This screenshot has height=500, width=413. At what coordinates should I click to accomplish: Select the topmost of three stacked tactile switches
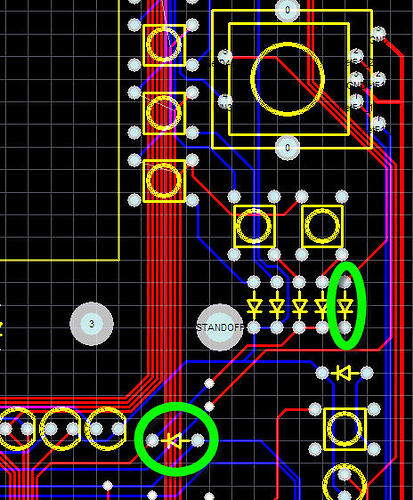pos(164,45)
